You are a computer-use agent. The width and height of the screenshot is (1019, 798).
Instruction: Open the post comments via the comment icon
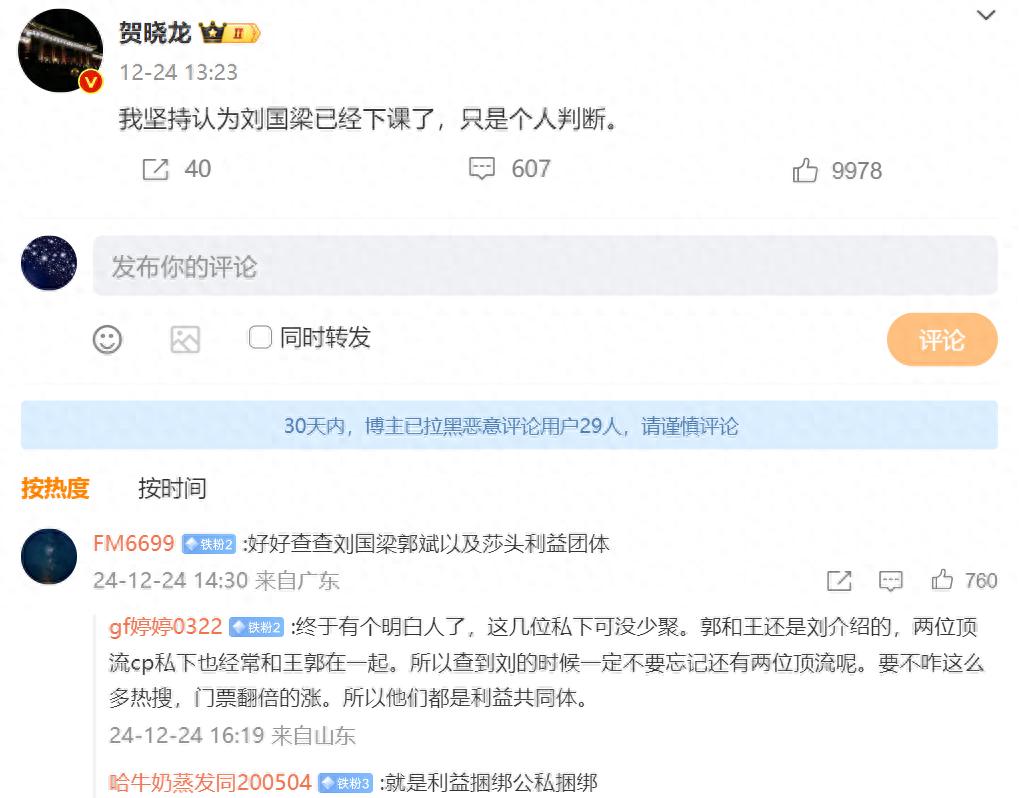(x=482, y=169)
